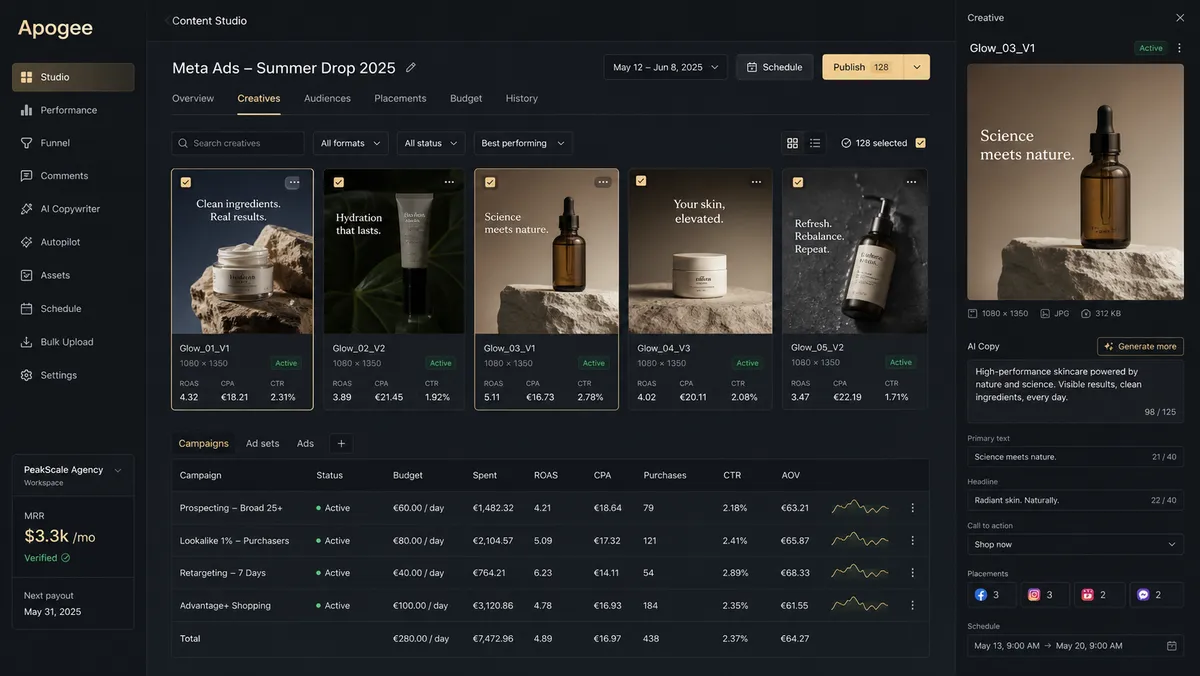The width and height of the screenshot is (1200, 676).
Task: Uncheck the Glow_03_V1 creative checkbox
Action: point(490,182)
